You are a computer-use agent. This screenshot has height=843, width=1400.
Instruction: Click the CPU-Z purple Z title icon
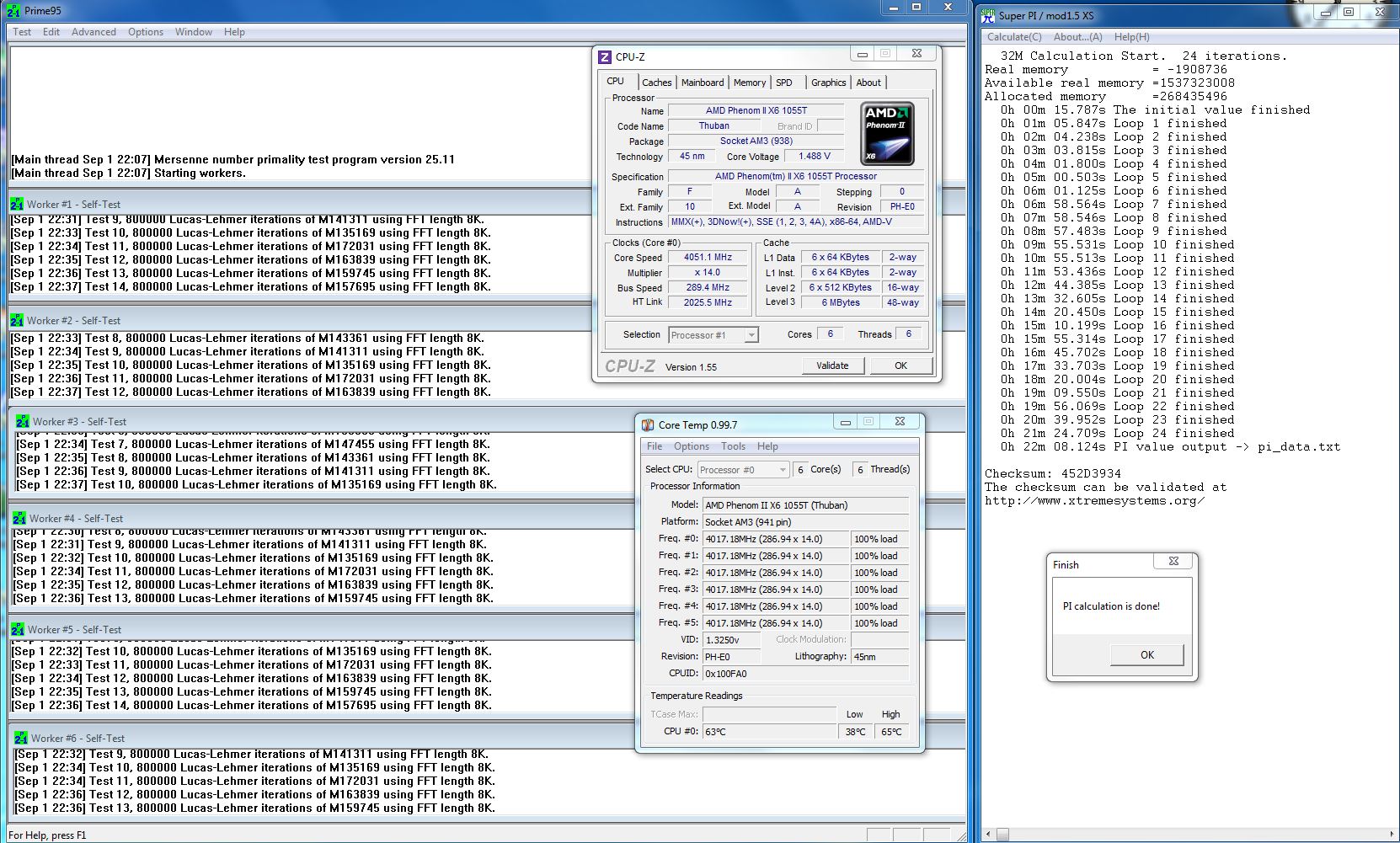(x=604, y=56)
